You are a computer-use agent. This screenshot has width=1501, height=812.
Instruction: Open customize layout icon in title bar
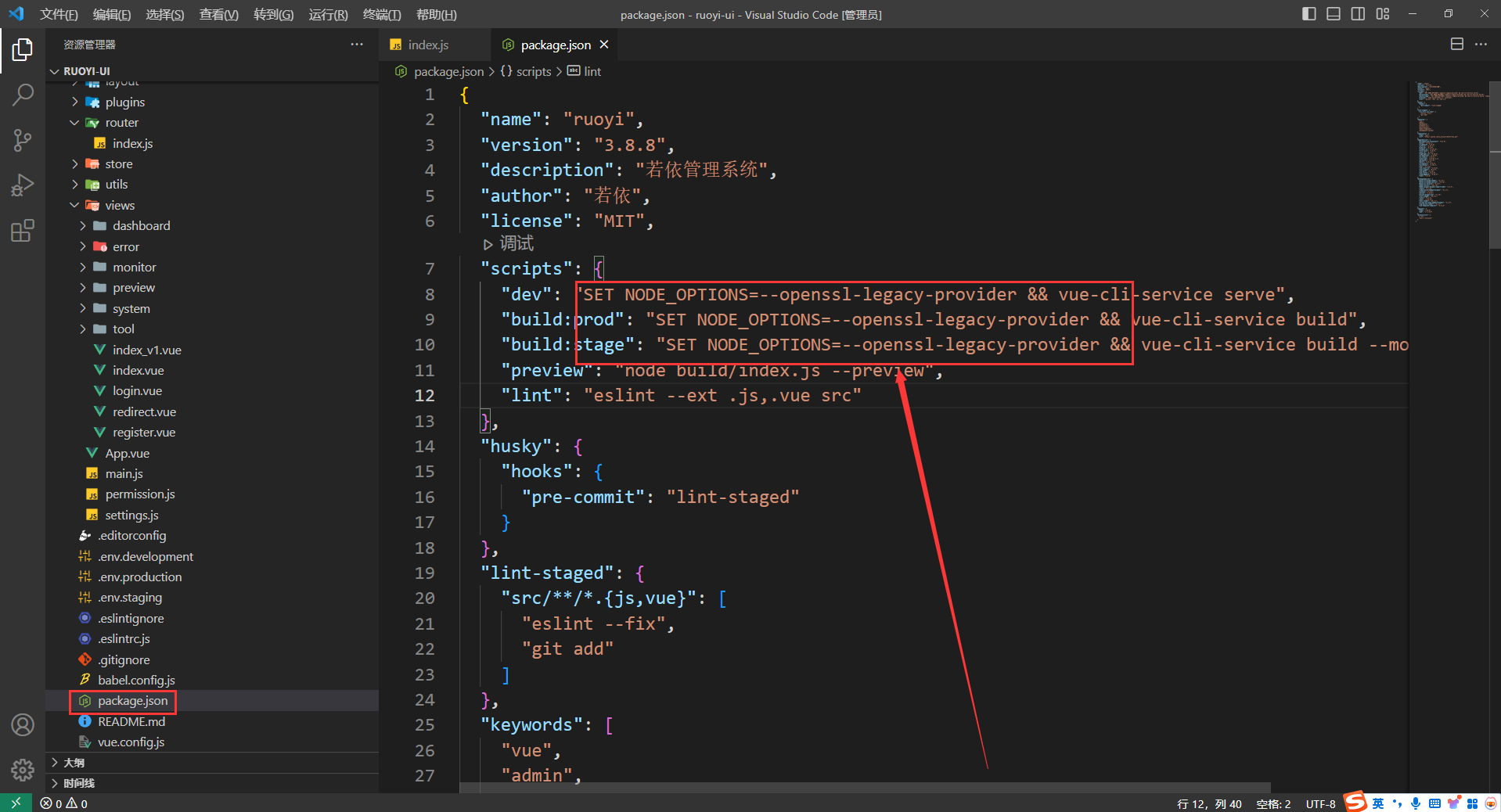(x=1383, y=14)
